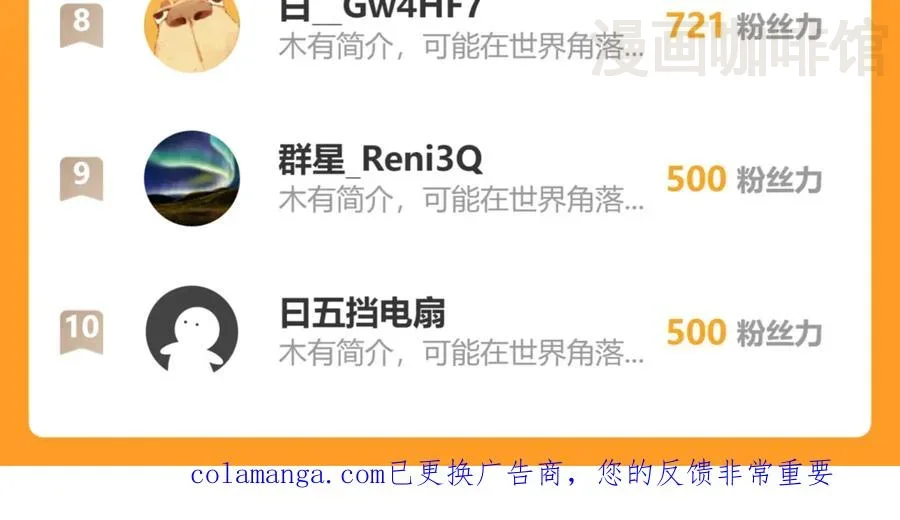This screenshot has width=900, height=520.
Task: Click the bio text under 日五挡电扇
Action: [x=461, y=352]
